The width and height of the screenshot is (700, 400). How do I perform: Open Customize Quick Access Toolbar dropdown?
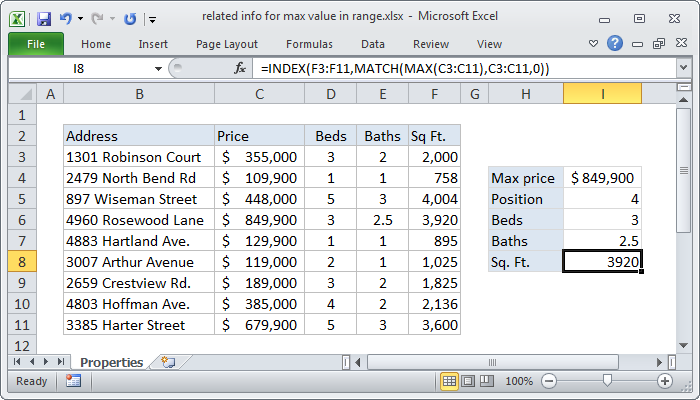click(151, 18)
